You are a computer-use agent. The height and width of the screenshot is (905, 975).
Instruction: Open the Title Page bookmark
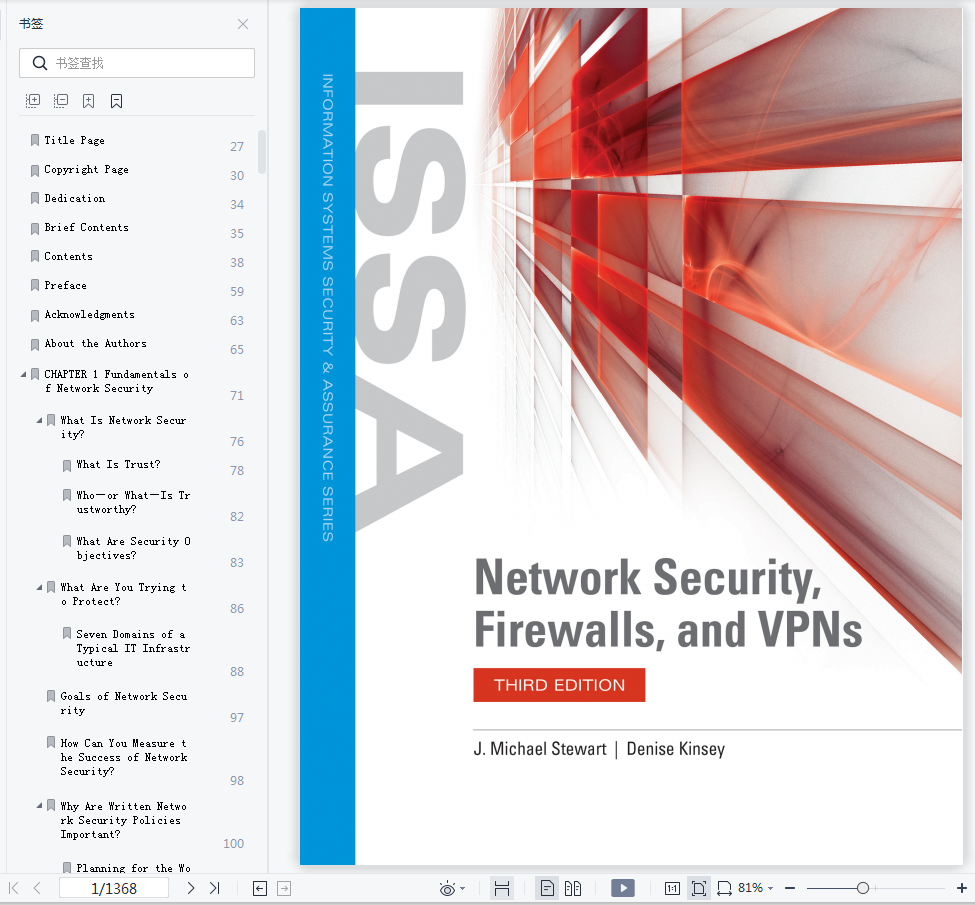click(x=74, y=141)
